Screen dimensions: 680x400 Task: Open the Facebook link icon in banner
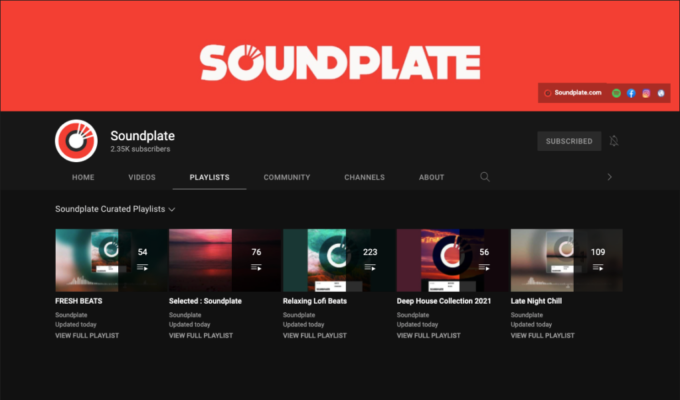631,93
